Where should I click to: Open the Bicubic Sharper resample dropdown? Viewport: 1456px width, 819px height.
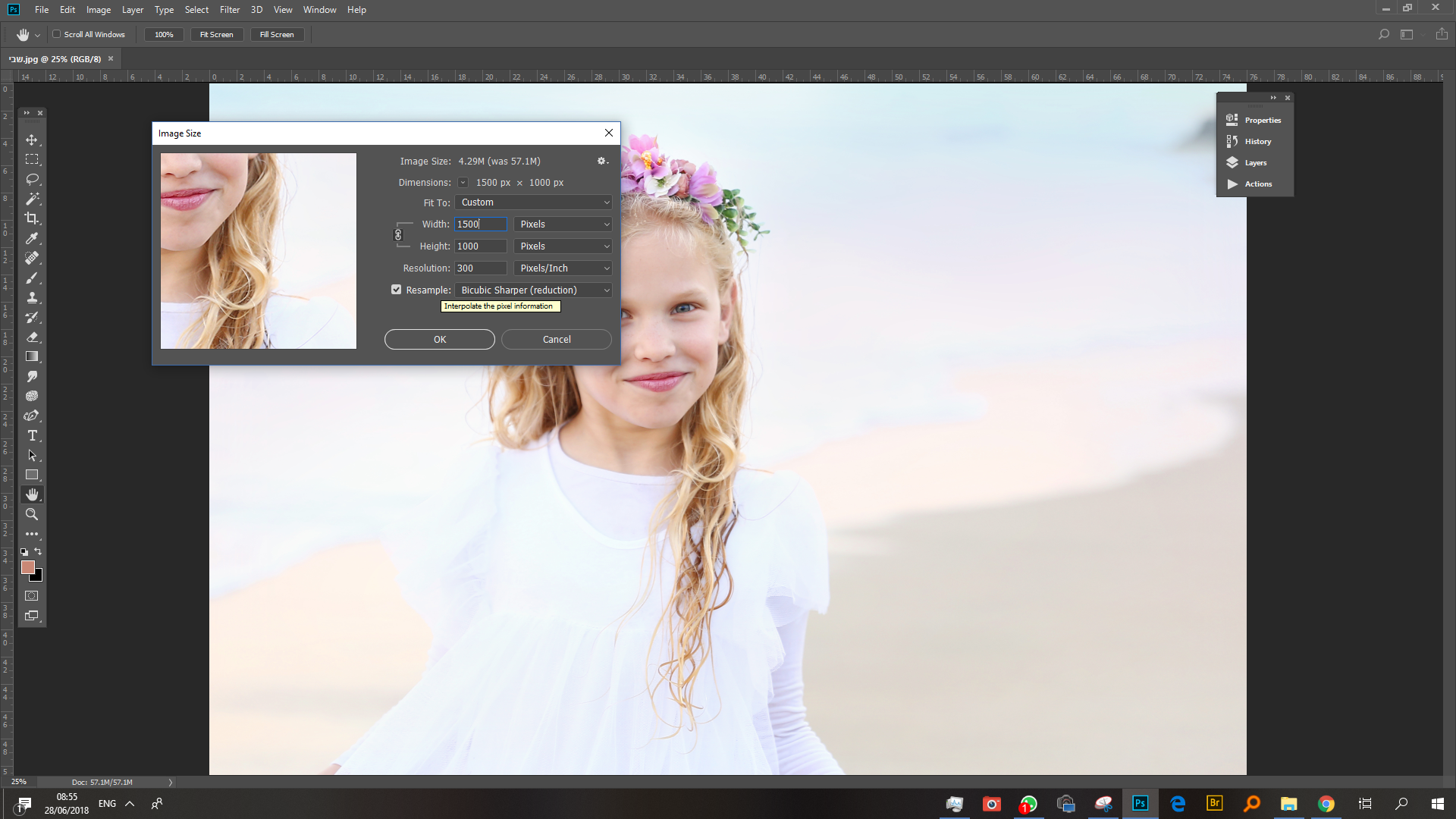pos(533,290)
